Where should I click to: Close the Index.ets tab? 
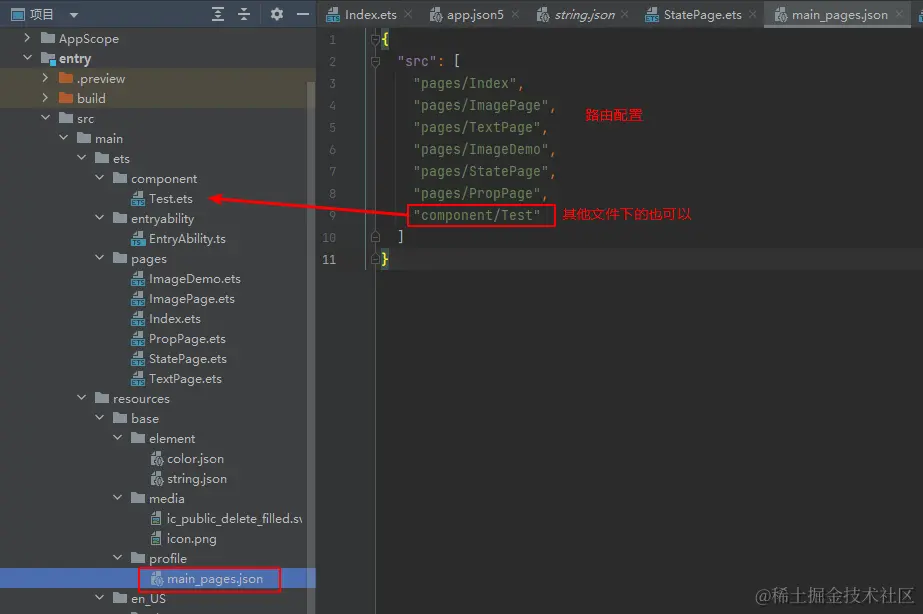point(408,14)
